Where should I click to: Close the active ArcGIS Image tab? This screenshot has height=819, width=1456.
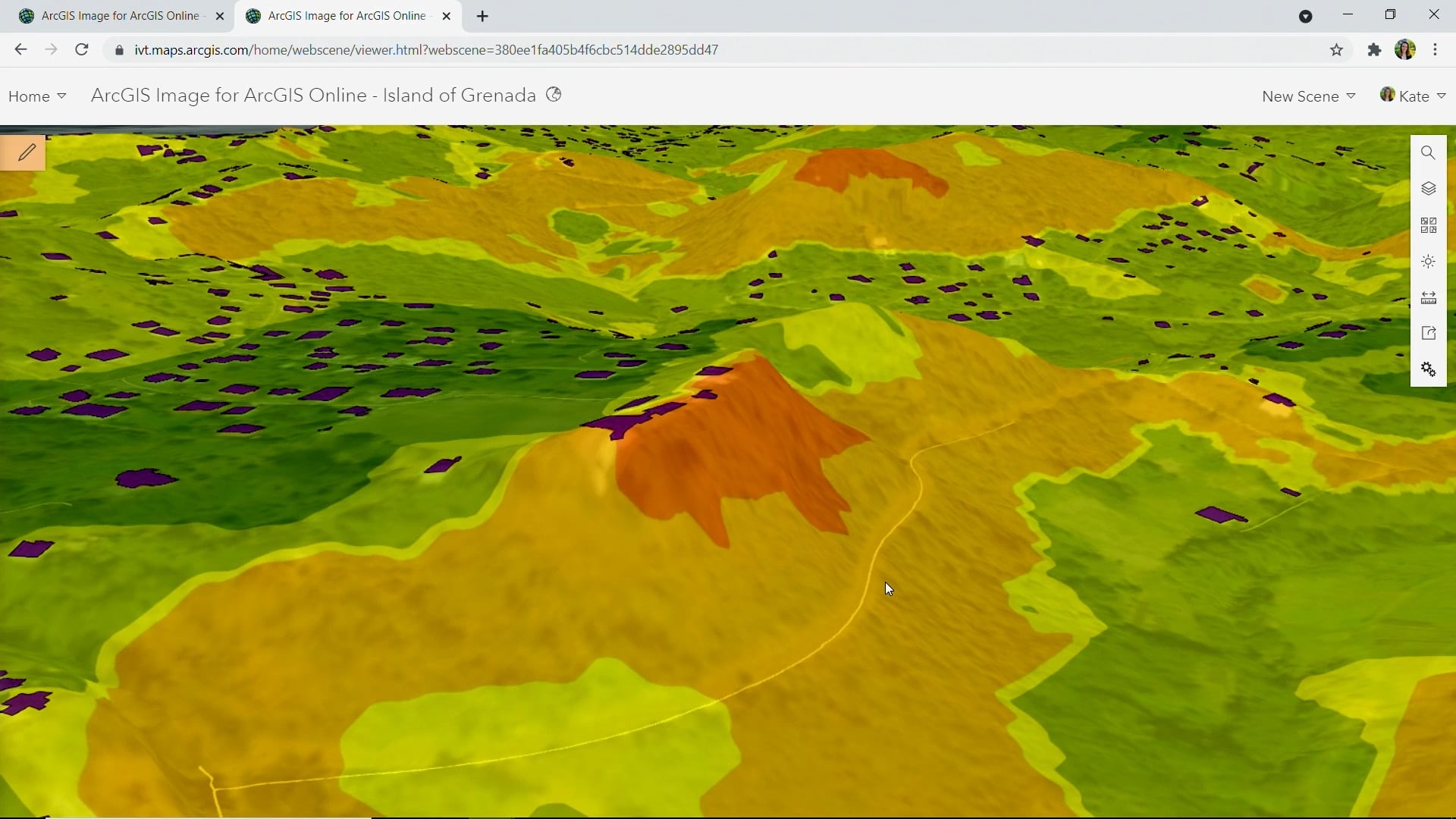[447, 16]
